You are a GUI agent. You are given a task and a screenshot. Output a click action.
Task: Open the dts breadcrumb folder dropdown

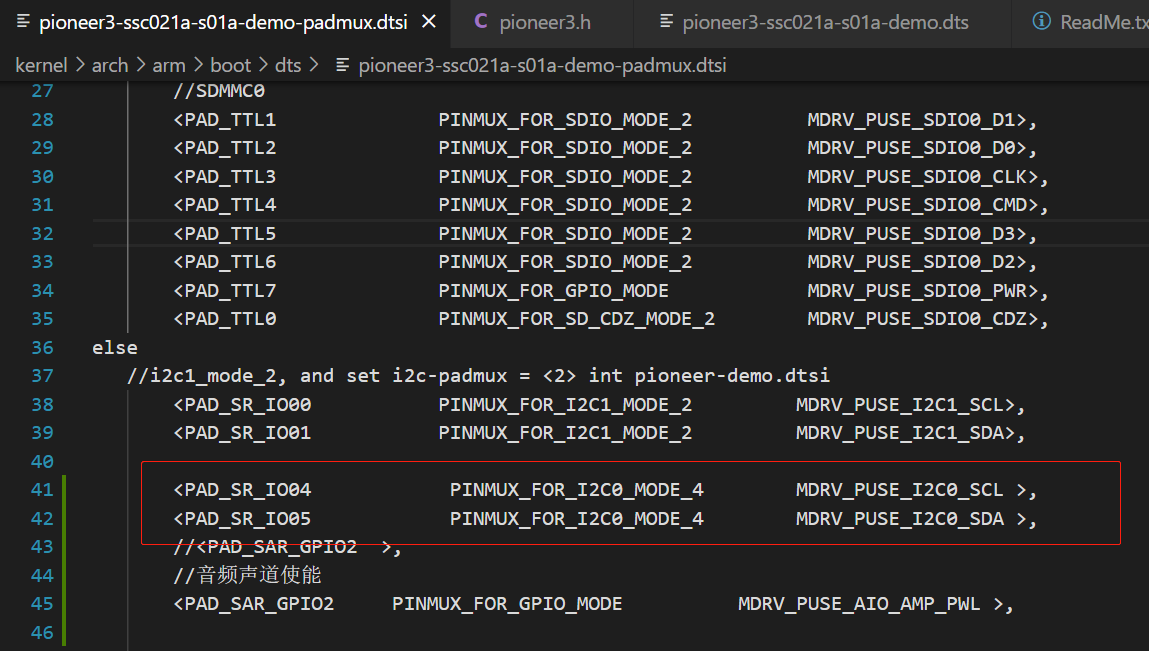288,65
